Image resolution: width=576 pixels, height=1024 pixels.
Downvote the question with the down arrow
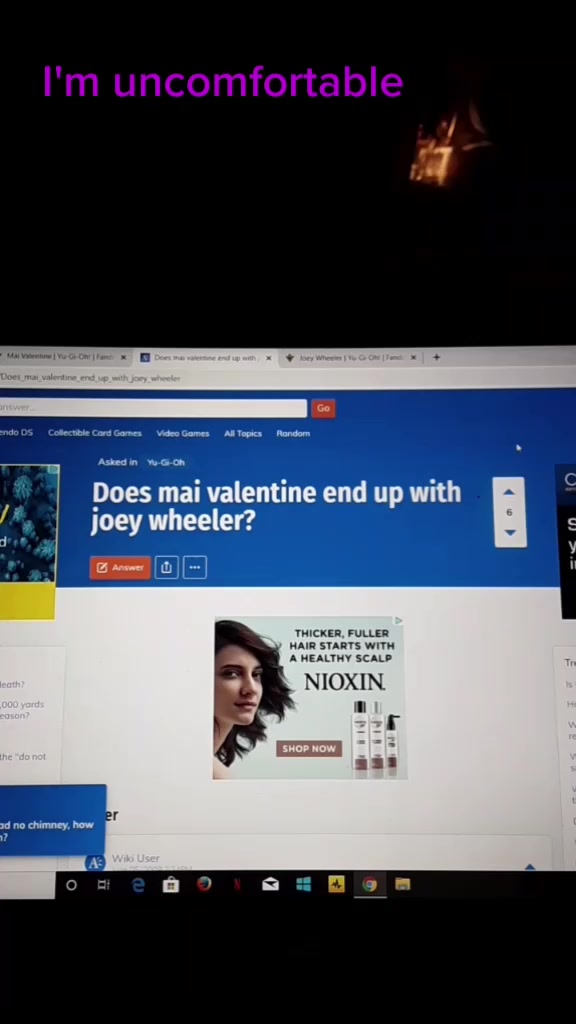[509, 532]
